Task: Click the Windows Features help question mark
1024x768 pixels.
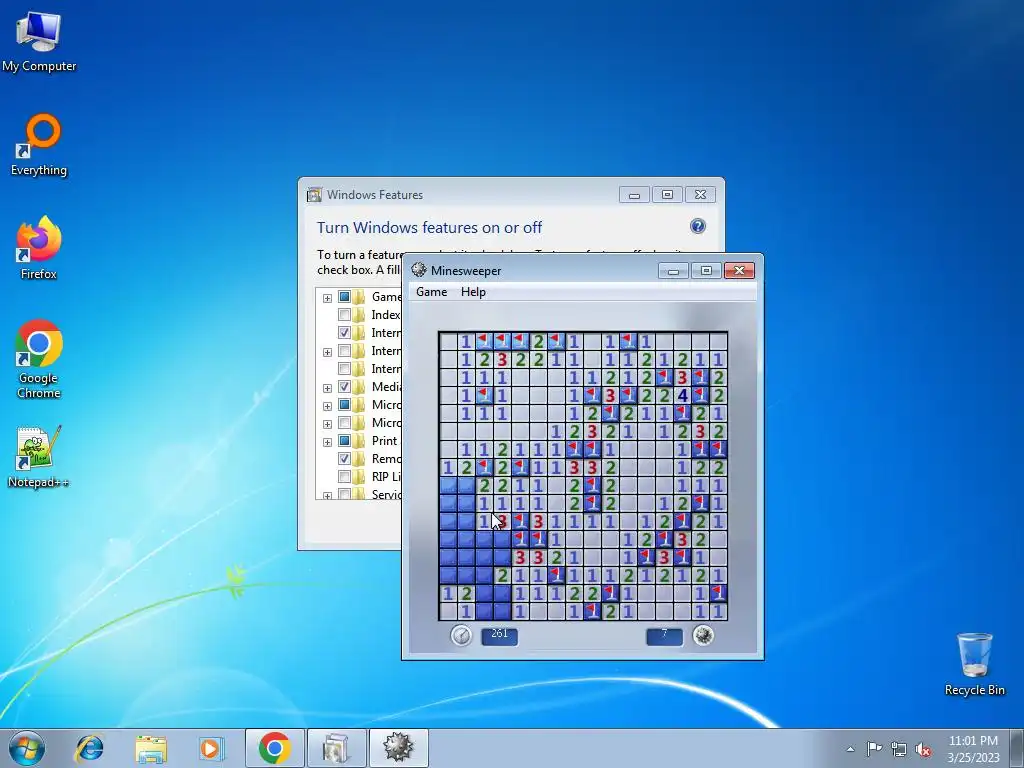Action: 697,226
